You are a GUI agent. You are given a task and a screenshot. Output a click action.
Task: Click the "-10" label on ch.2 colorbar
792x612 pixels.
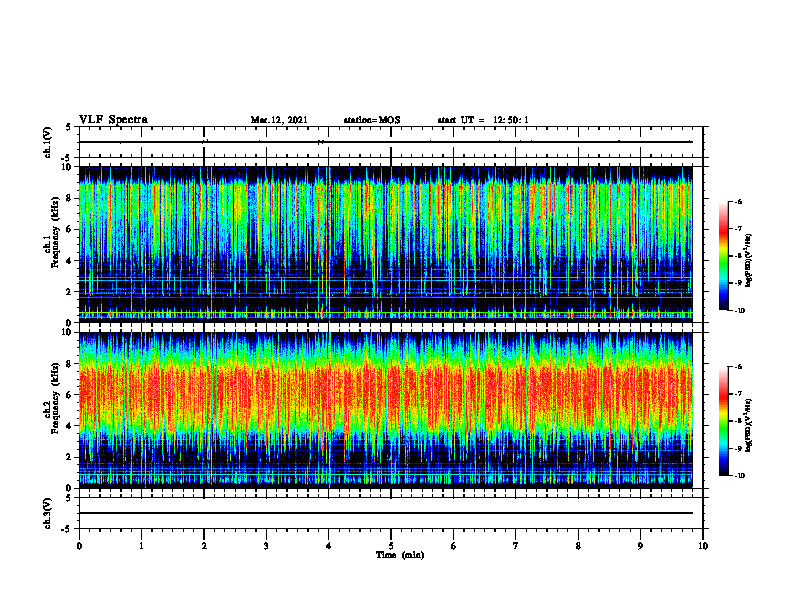(739, 476)
